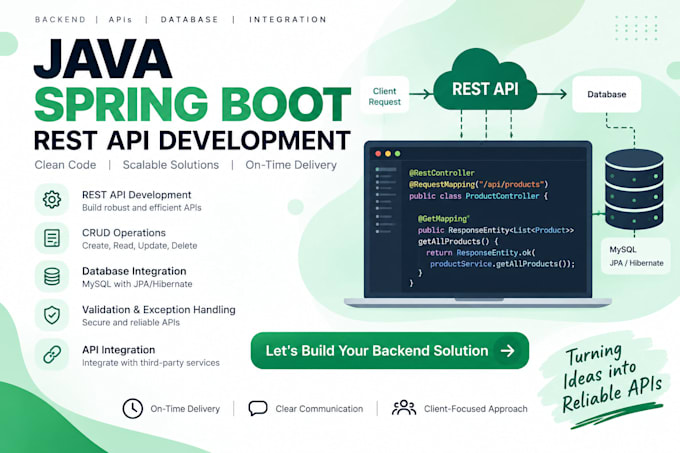The height and width of the screenshot is (453, 680).
Task: Click Create, Read, Update, Delete text
Action: click(x=140, y=246)
